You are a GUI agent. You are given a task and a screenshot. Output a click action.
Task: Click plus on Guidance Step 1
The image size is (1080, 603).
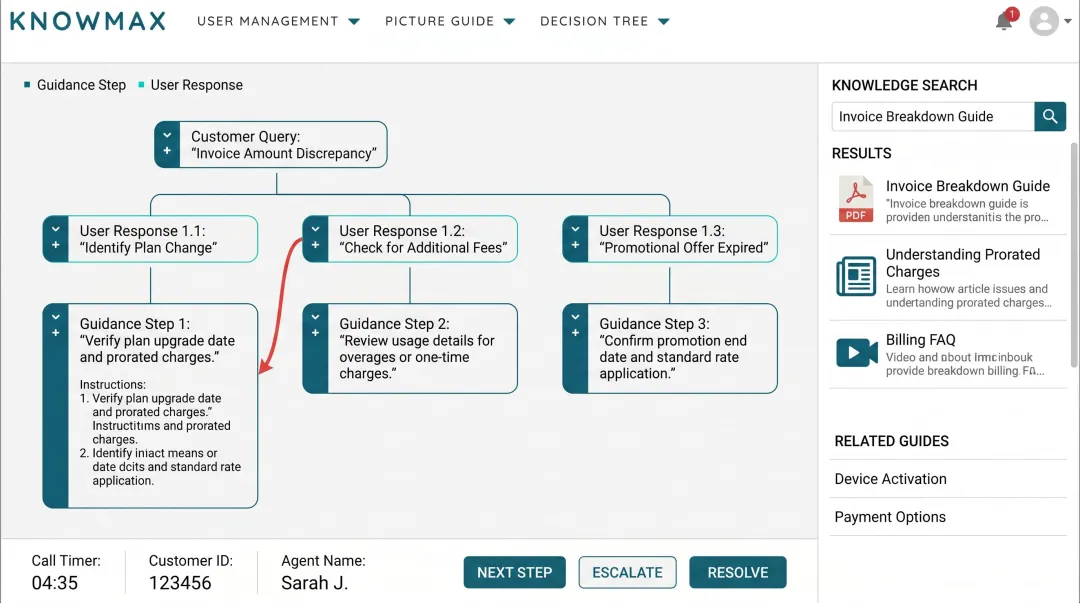[x=55, y=333]
